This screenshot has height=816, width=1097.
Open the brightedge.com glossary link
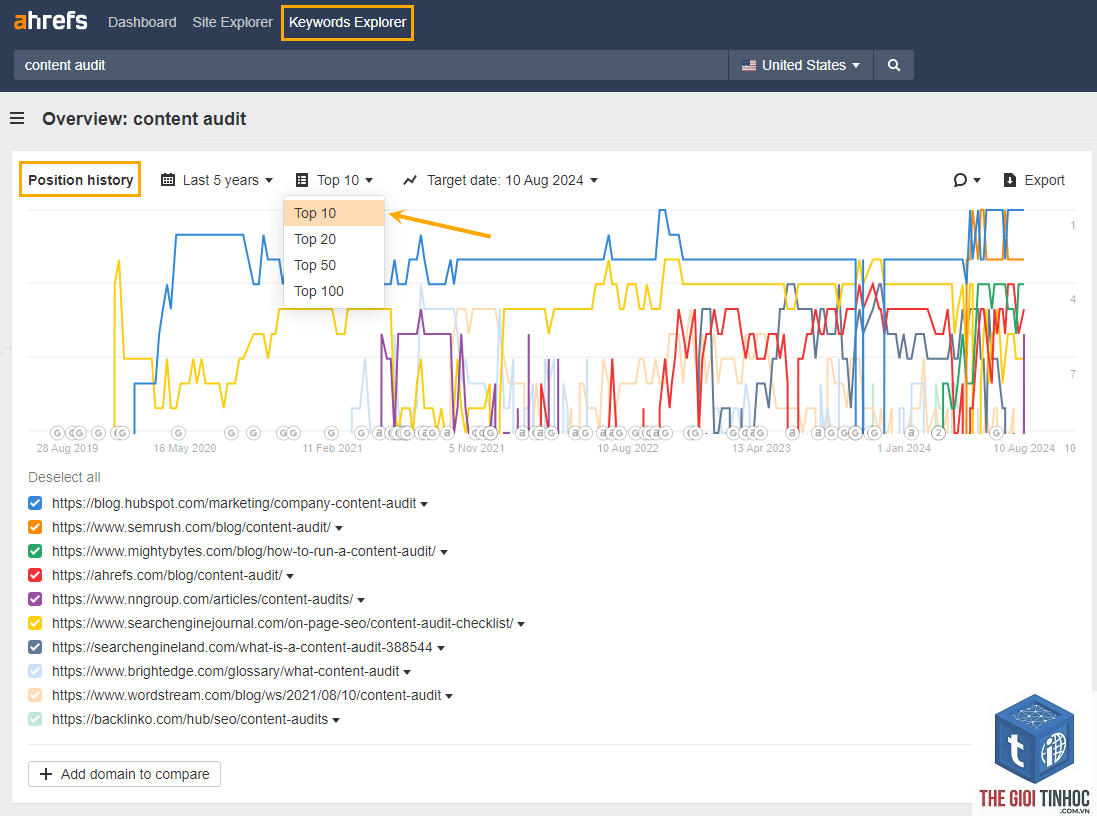click(226, 671)
